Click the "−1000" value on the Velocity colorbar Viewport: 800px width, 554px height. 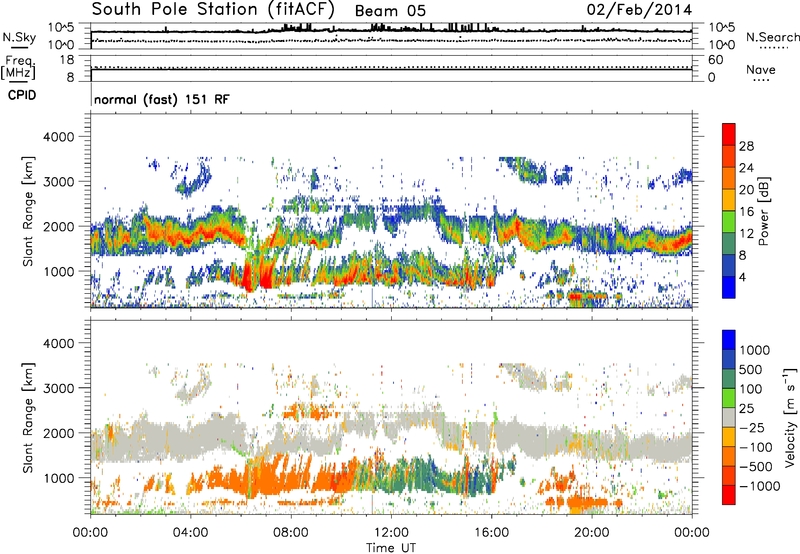click(760, 486)
